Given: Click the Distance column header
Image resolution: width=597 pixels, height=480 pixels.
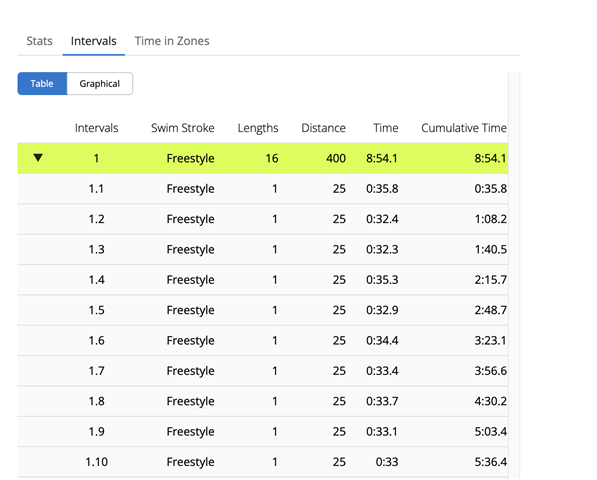Looking at the screenshot, I should click(x=323, y=128).
